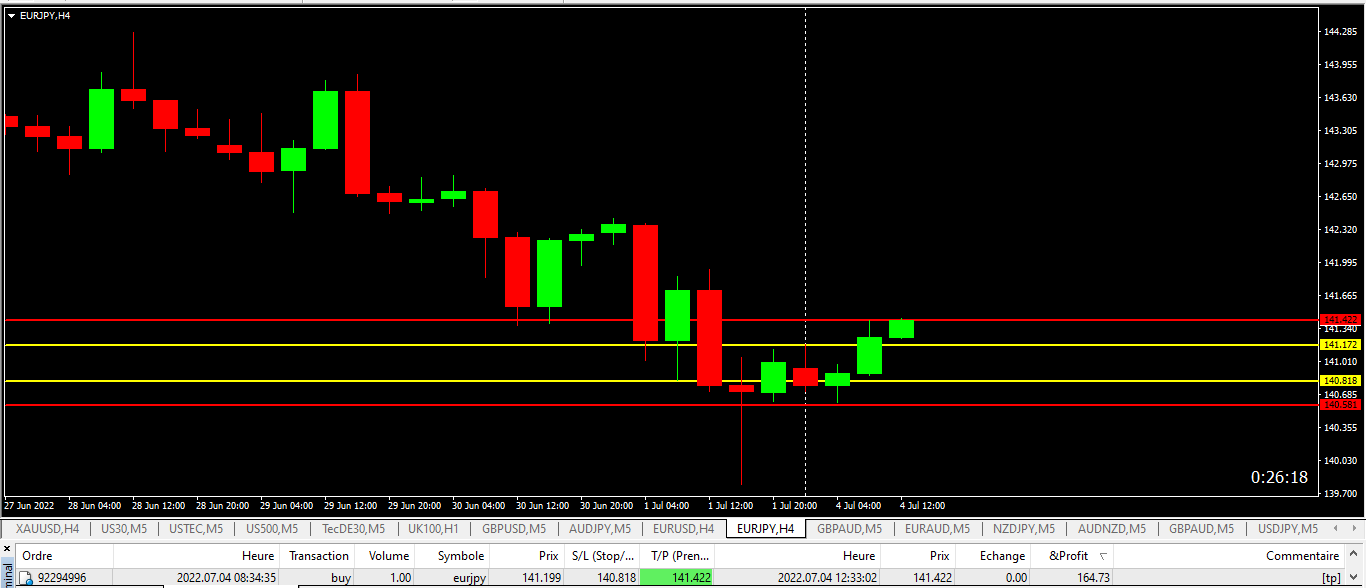Click the 142.650 price scale value

[1340, 197]
